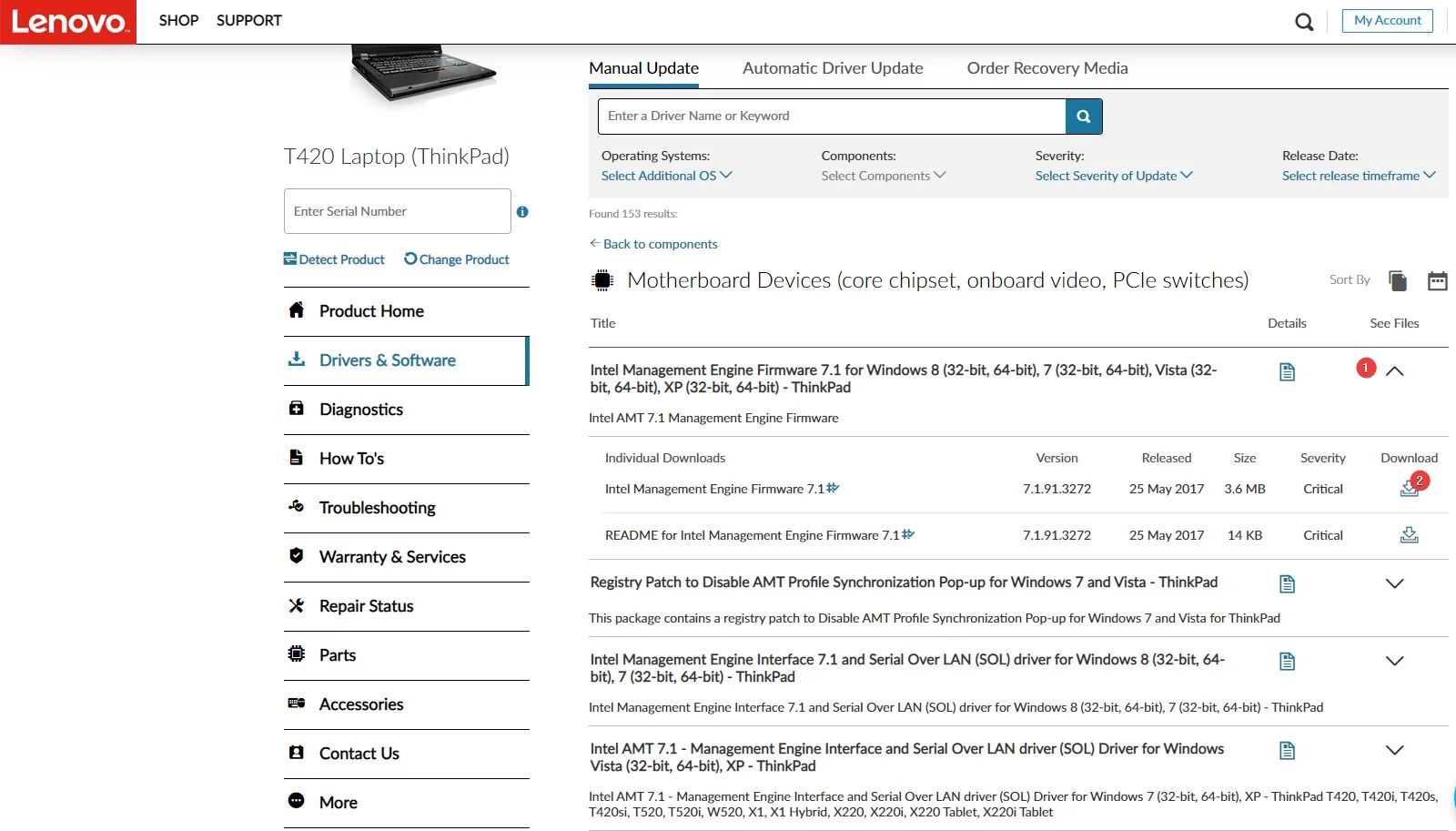Click the Enter Serial Number field
Viewport: 1456px width, 831px height.
click(397, 211)
